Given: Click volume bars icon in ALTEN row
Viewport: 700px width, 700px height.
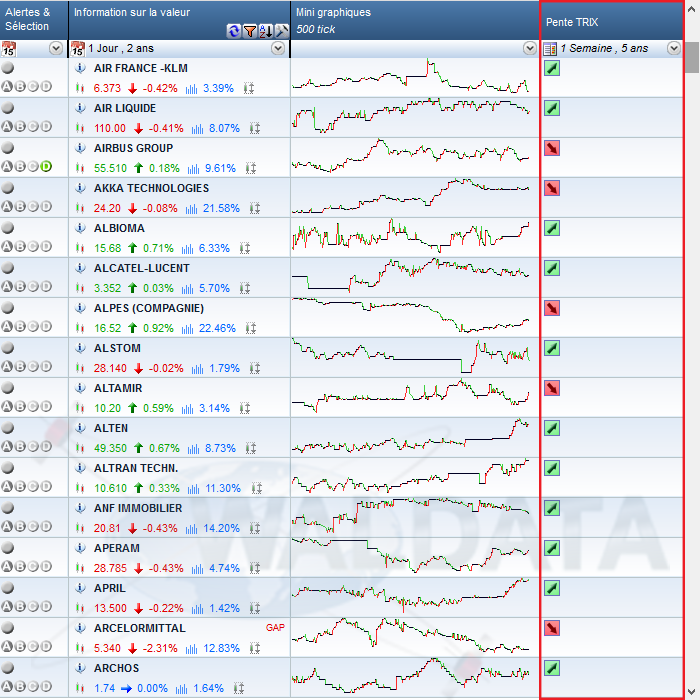Looking at the screenshot, I should point(193,448).
